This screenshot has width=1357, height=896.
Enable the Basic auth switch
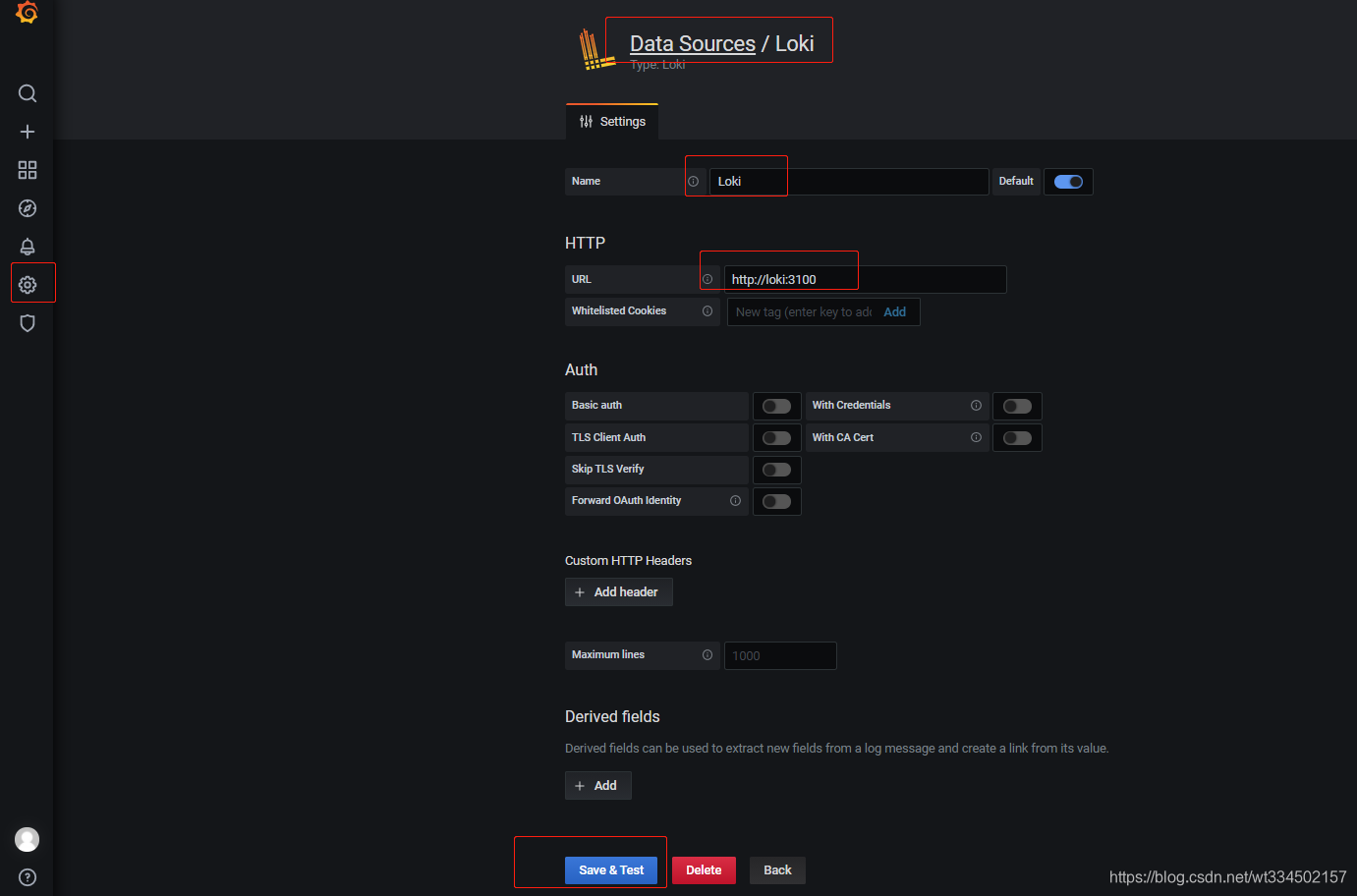(x=776, y=406)
